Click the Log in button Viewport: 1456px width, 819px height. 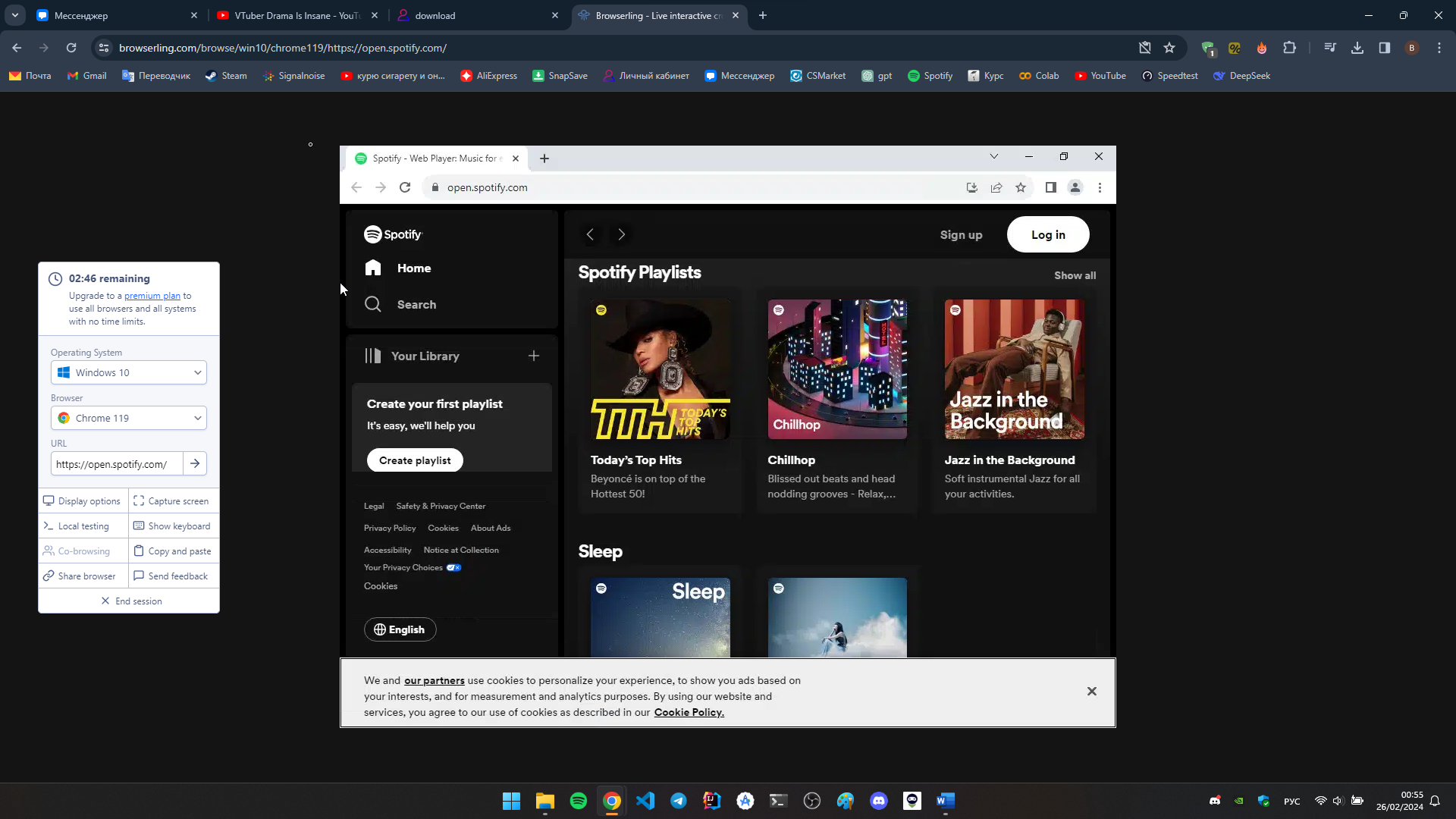[1048, 234]
